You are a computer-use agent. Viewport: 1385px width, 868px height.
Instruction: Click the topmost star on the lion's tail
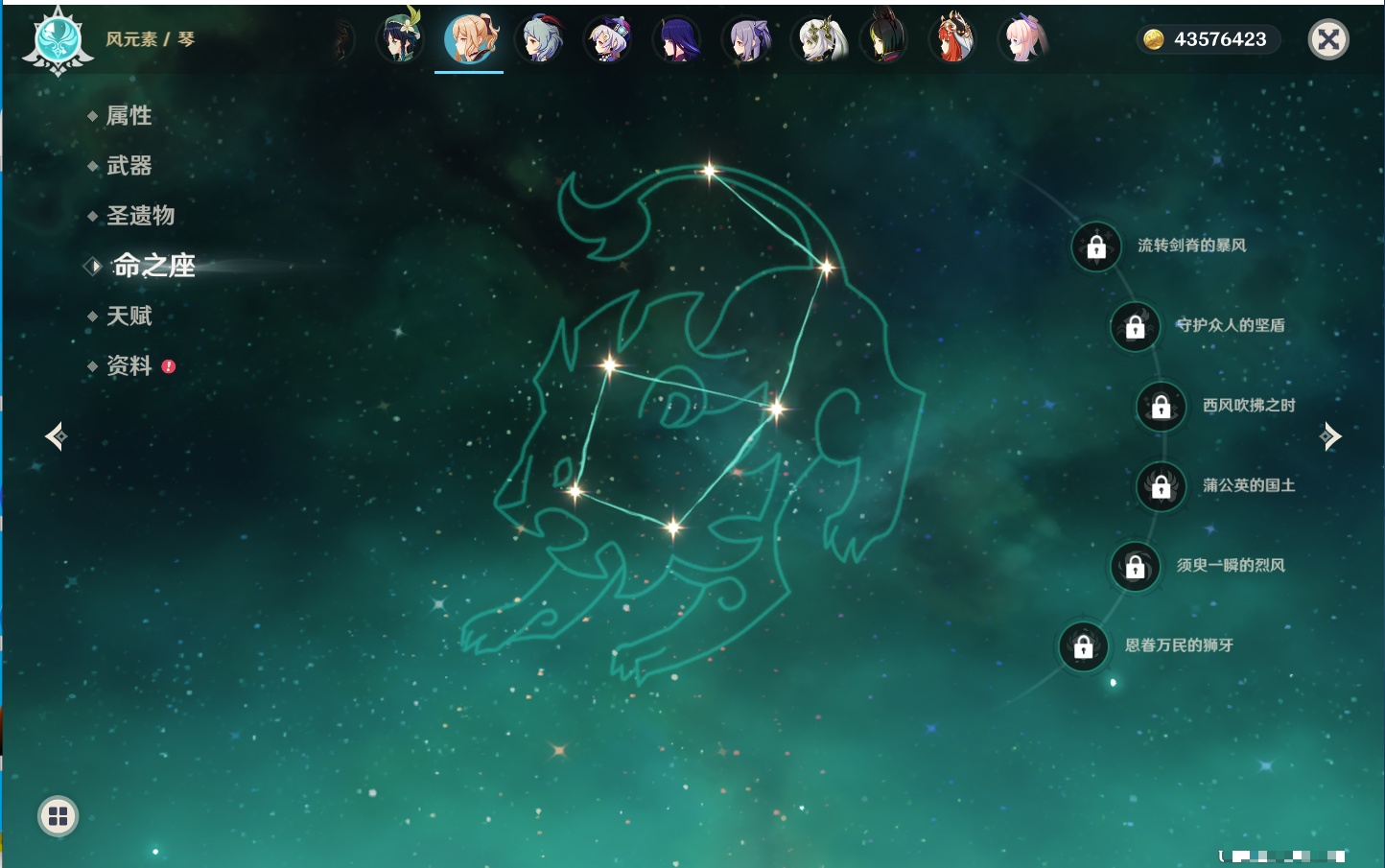709,172
